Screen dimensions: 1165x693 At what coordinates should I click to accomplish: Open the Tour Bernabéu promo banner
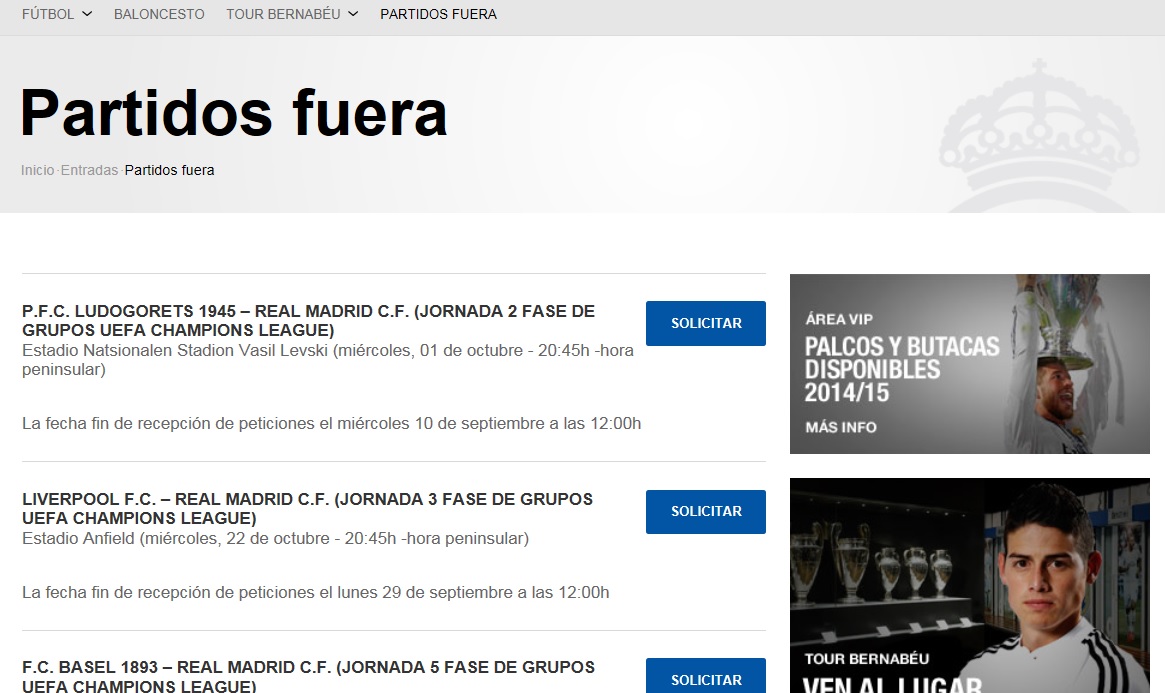coord(969,585)
